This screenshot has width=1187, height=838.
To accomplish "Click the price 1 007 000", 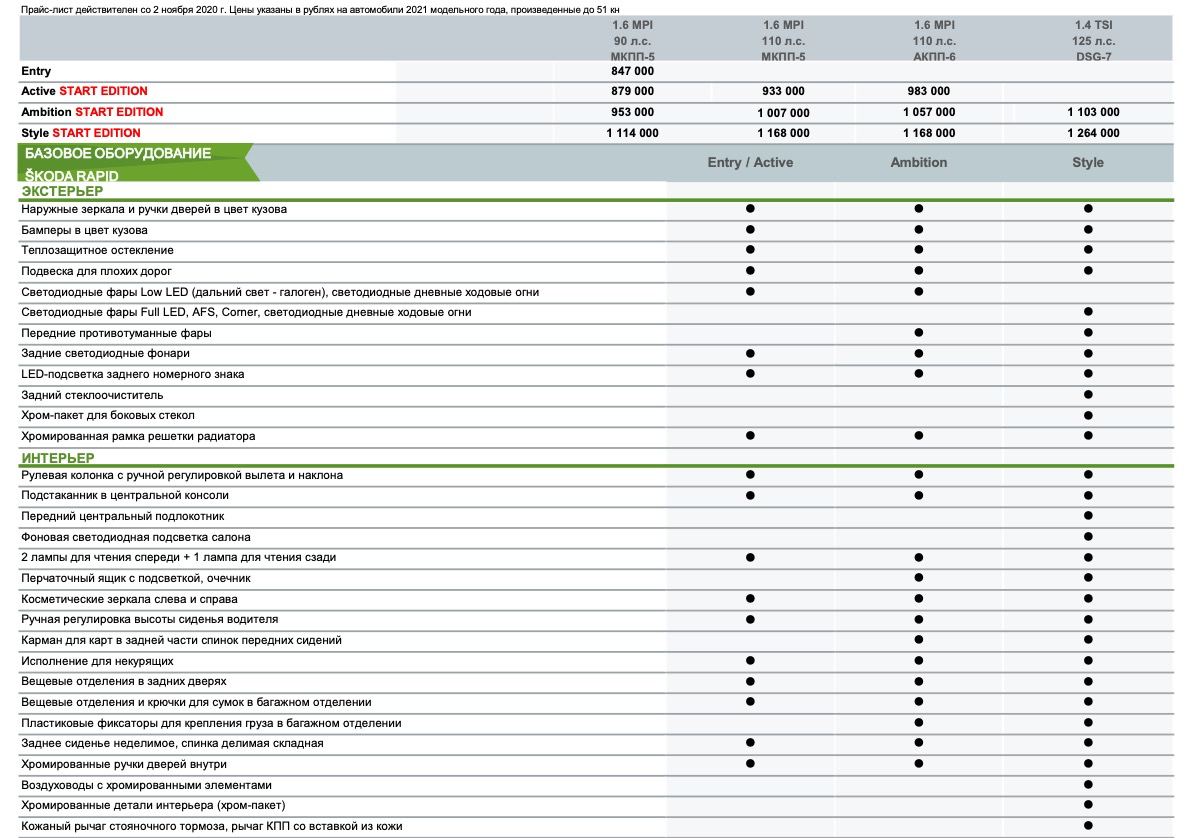I will pos(783,113).
